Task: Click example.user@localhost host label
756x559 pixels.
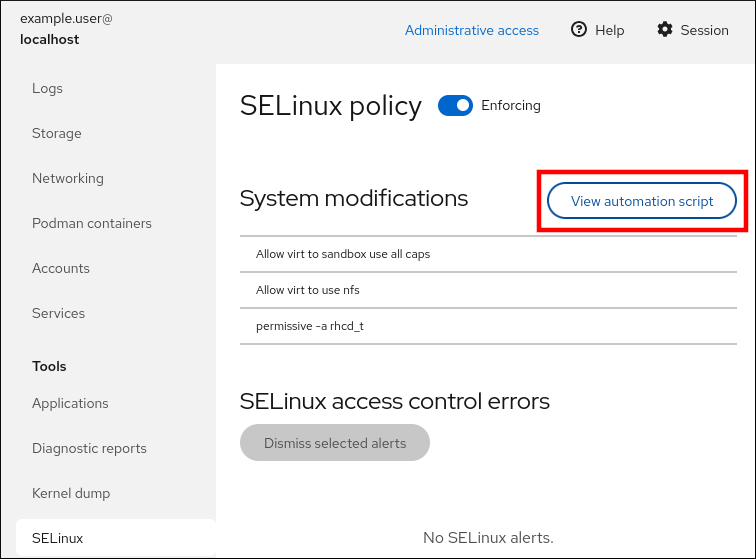Action: (x=66, y=30)
